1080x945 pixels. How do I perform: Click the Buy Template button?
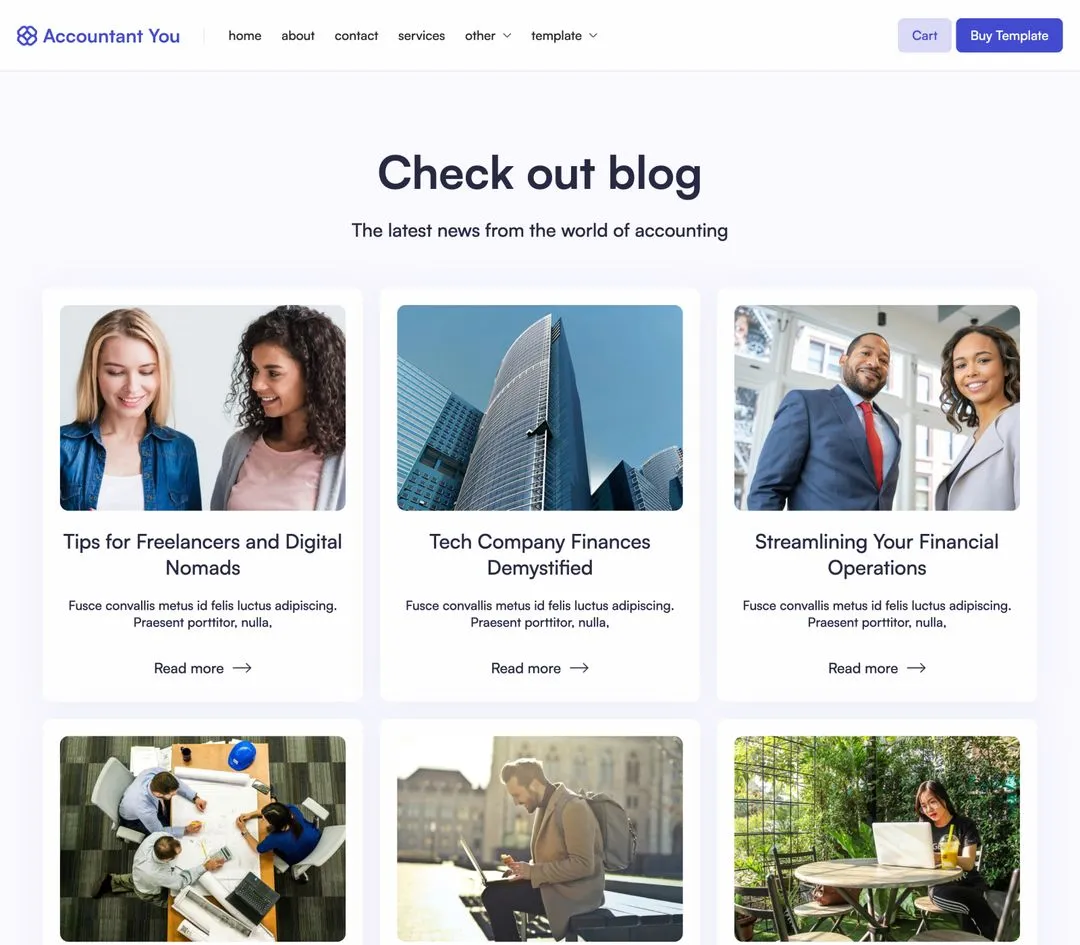1009,35
